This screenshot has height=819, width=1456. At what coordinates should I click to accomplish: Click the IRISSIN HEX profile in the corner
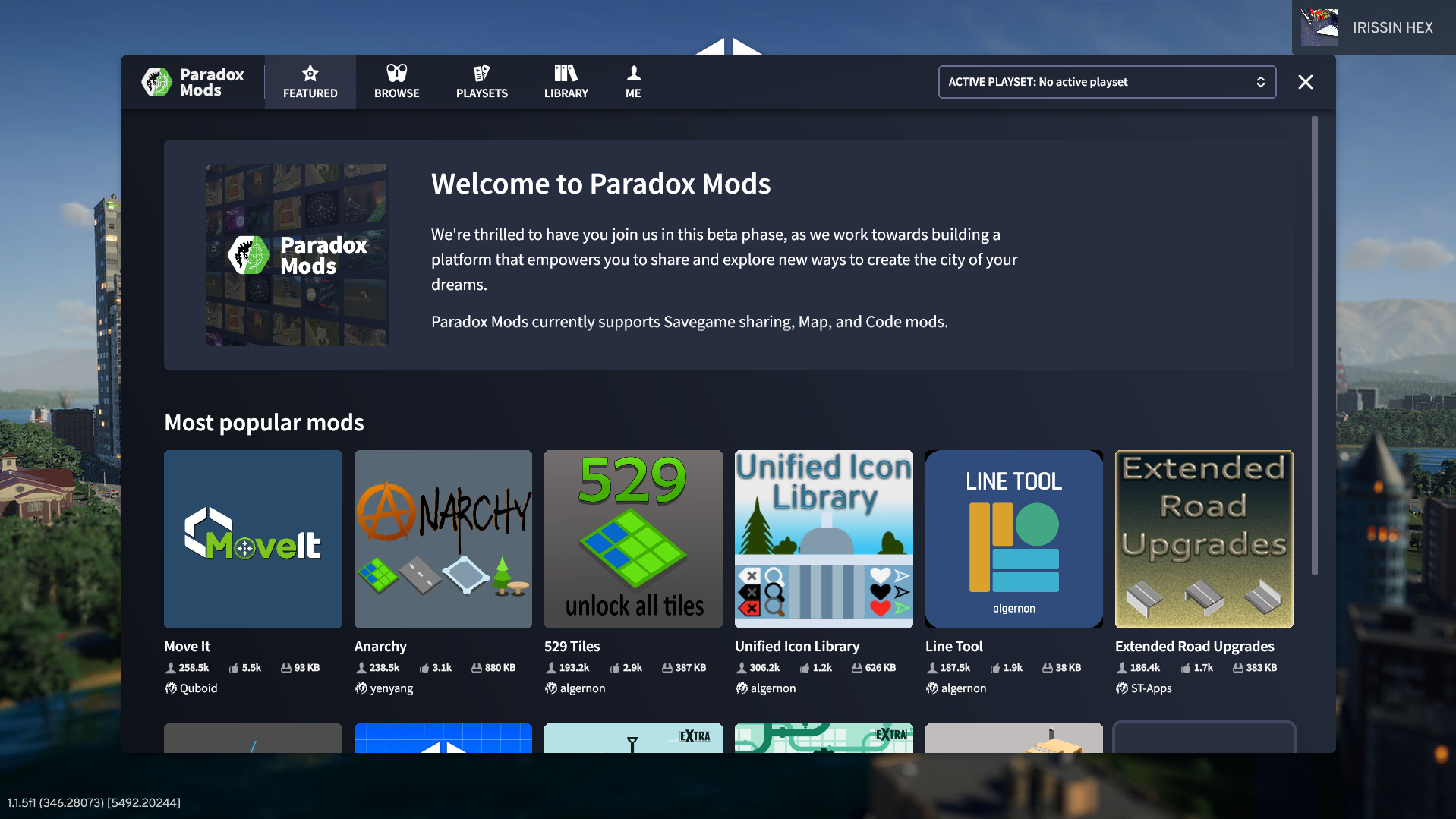click(x=1374, y=27)
